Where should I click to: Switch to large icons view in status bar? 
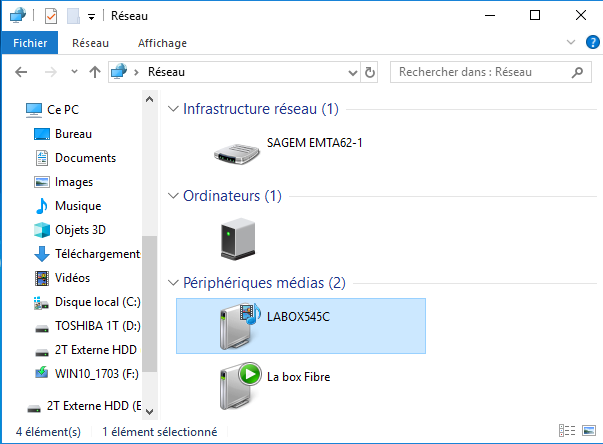coord(589,432)
